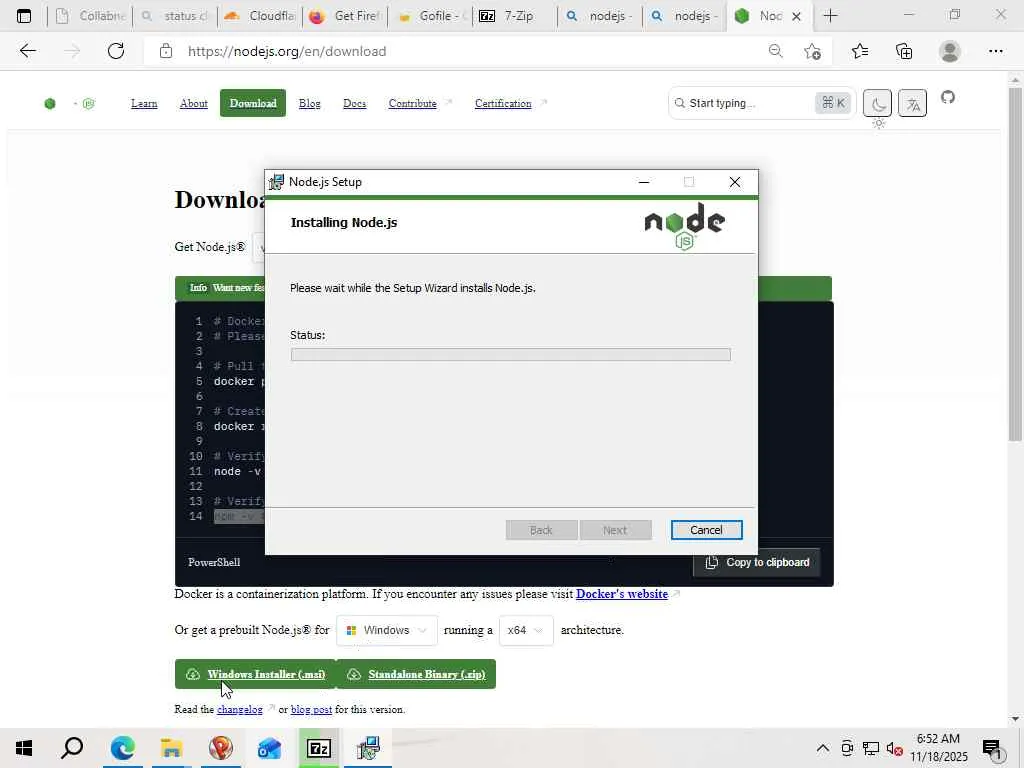Add this page to favorites star
Viewport: 1024px width, 768px height.
[812, 51]
